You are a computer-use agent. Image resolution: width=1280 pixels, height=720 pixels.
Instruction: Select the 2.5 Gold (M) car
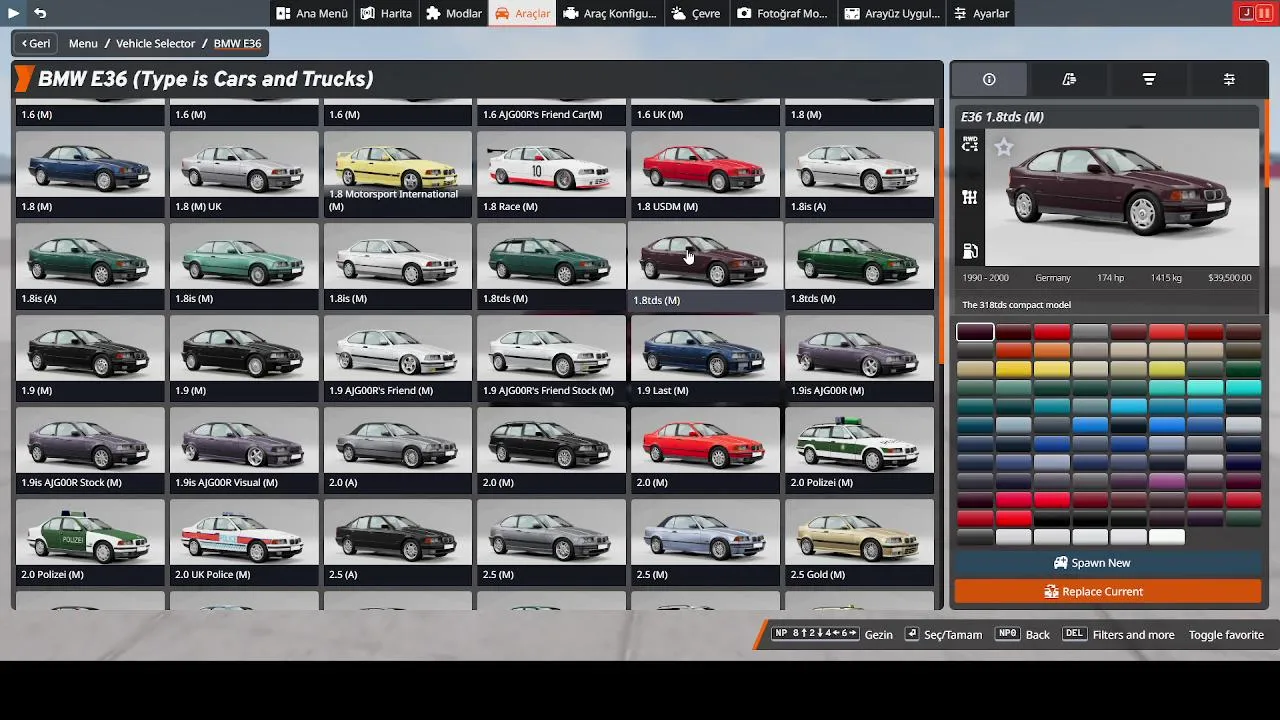coord(860,543)
